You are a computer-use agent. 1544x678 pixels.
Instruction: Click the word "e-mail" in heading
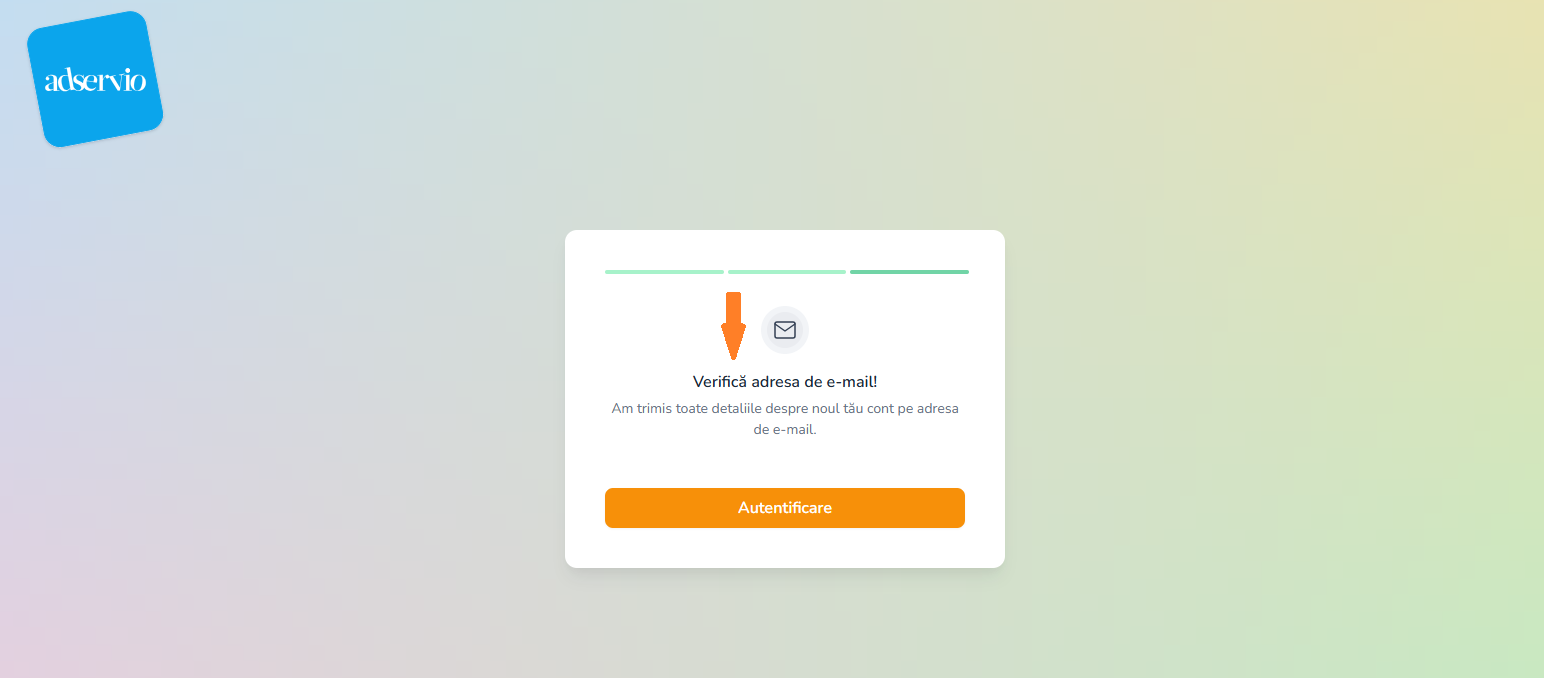[x=851, y=382]
